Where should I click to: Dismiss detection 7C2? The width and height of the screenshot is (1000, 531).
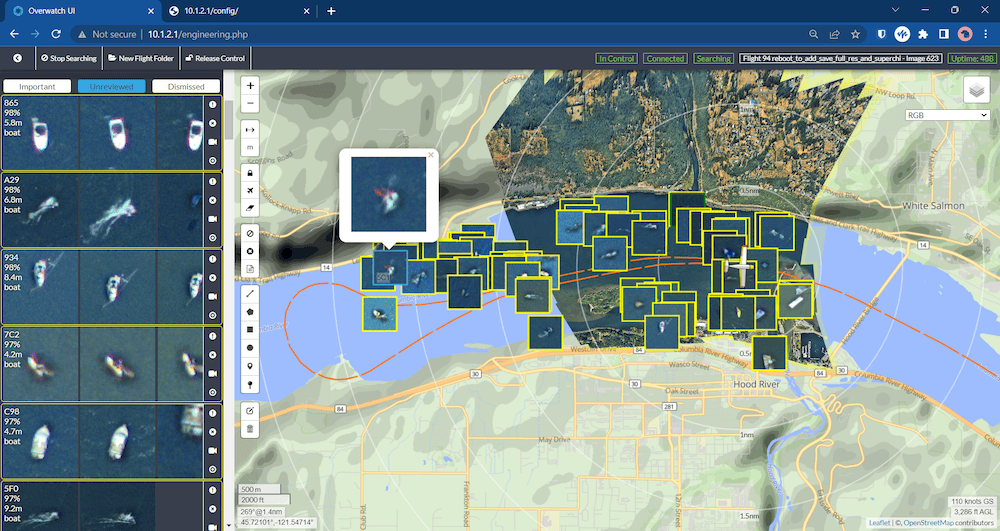click(x=212, y=354)
